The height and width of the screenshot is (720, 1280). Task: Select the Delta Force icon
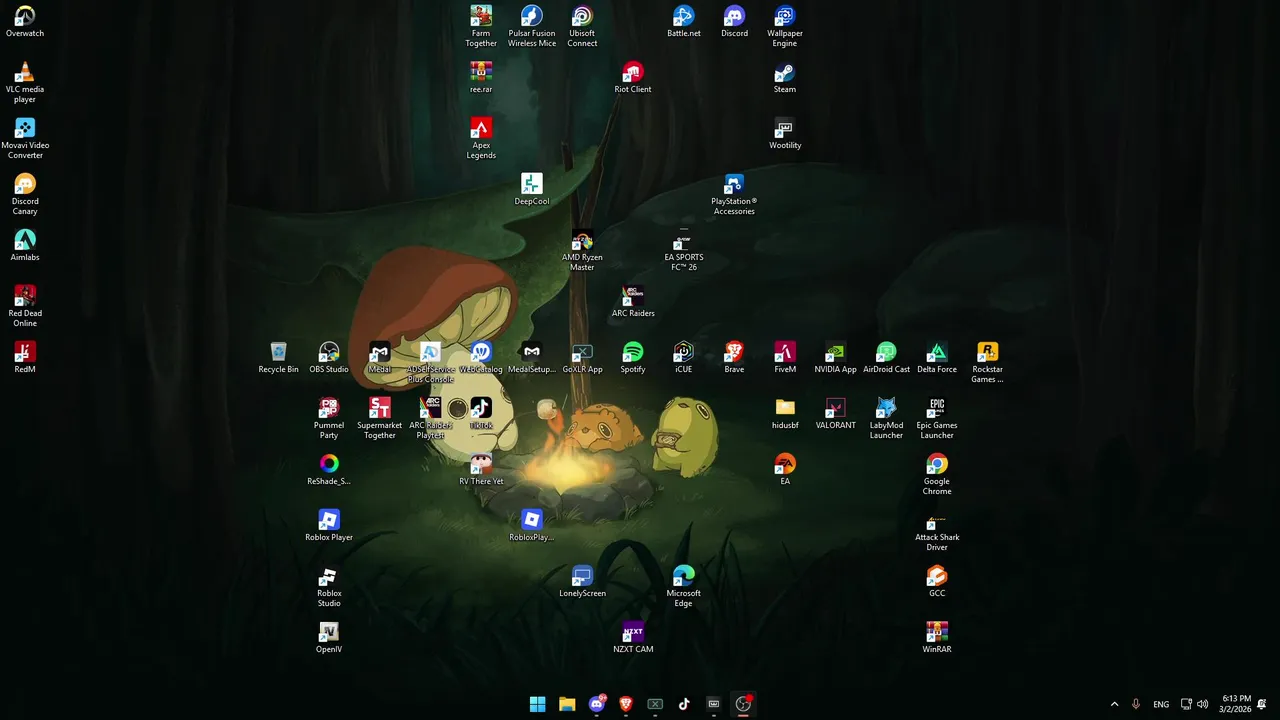pos(937,357)
